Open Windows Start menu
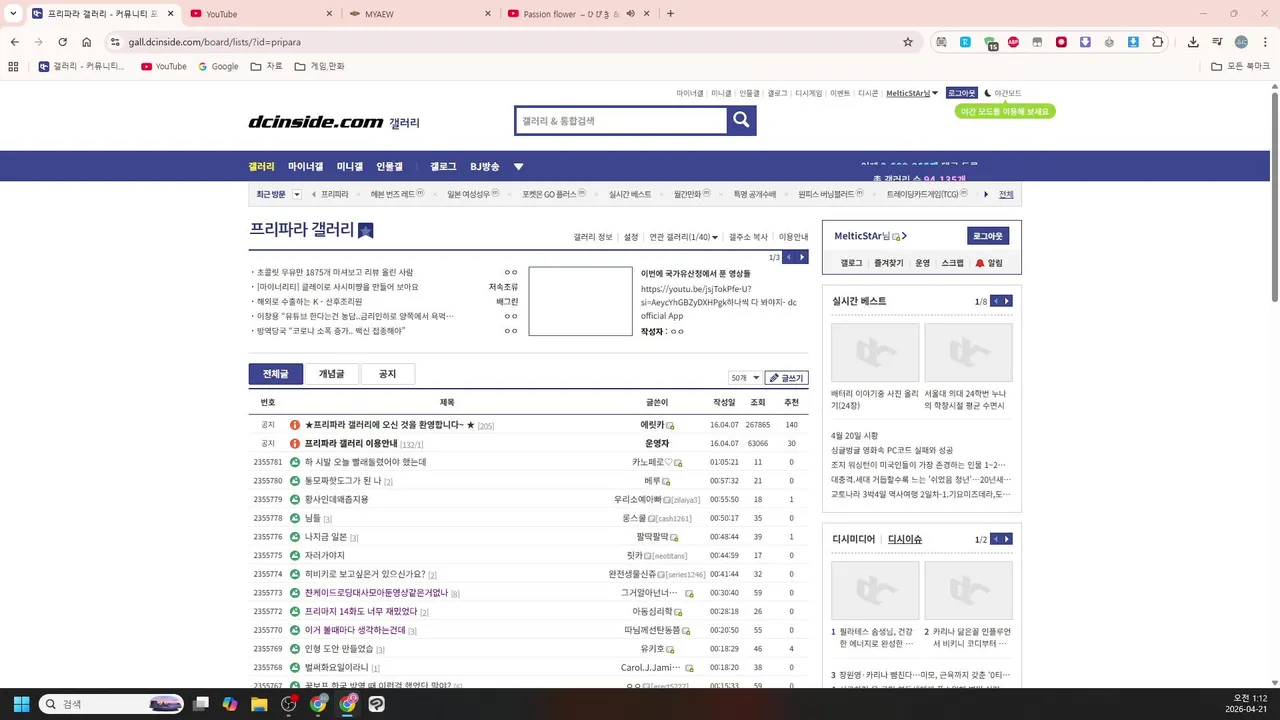The height and width of the screenshot is (720, 1280). click(x=21, y=704)
